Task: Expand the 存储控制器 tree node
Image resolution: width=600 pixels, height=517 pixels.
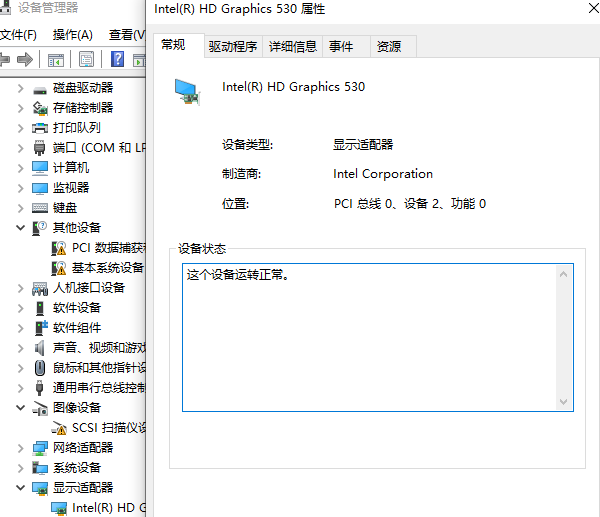Action: point(21,108)
